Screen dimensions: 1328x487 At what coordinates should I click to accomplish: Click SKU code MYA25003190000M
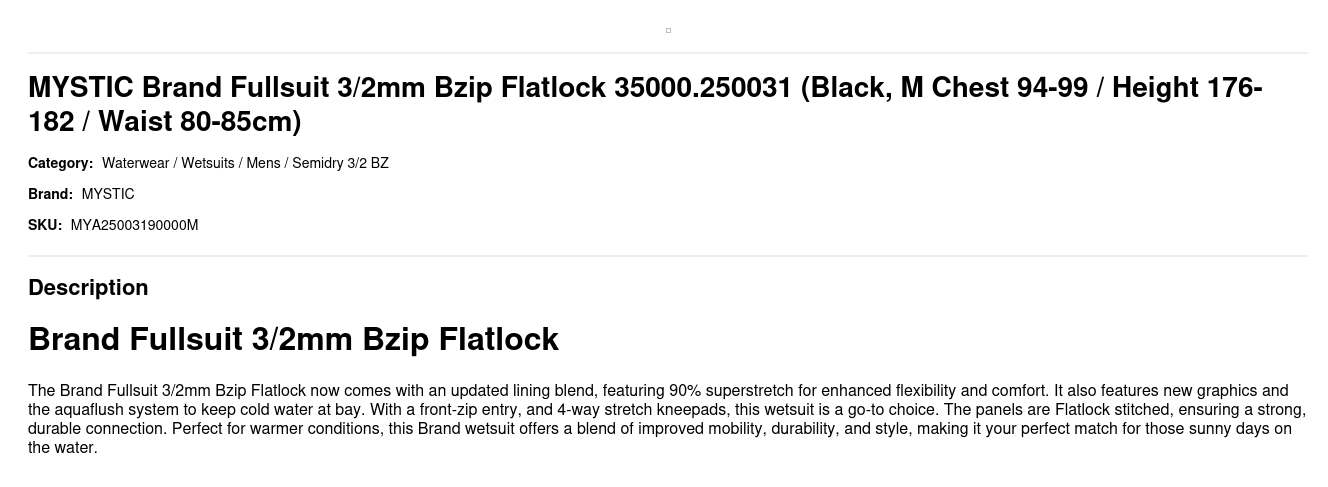134,225
